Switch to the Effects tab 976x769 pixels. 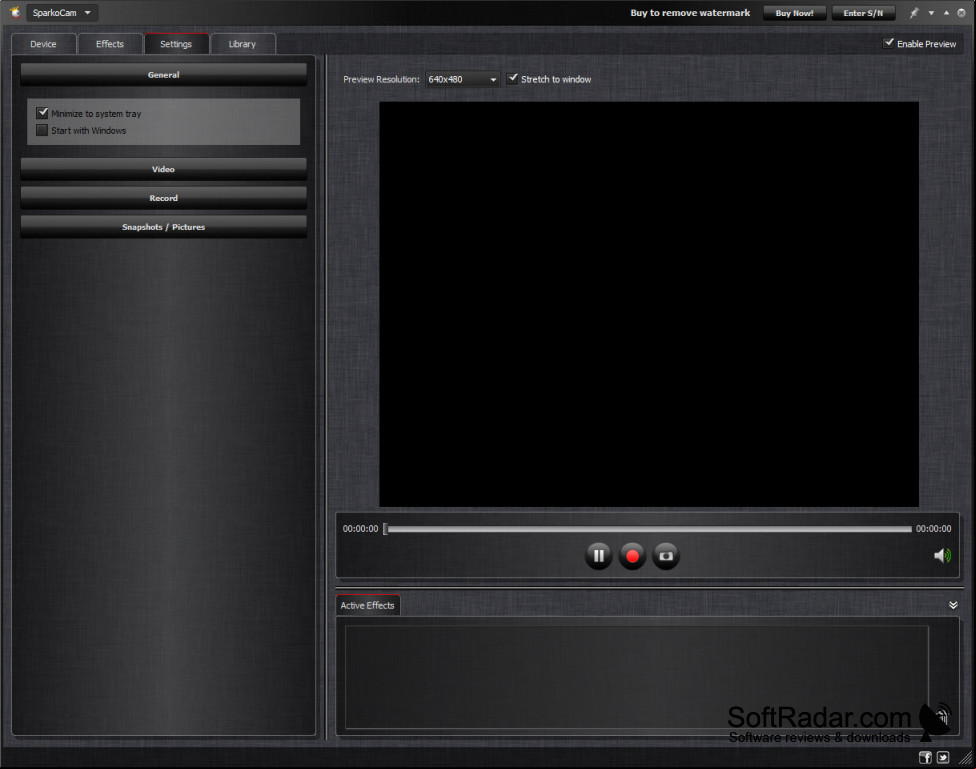coord(110,44)
